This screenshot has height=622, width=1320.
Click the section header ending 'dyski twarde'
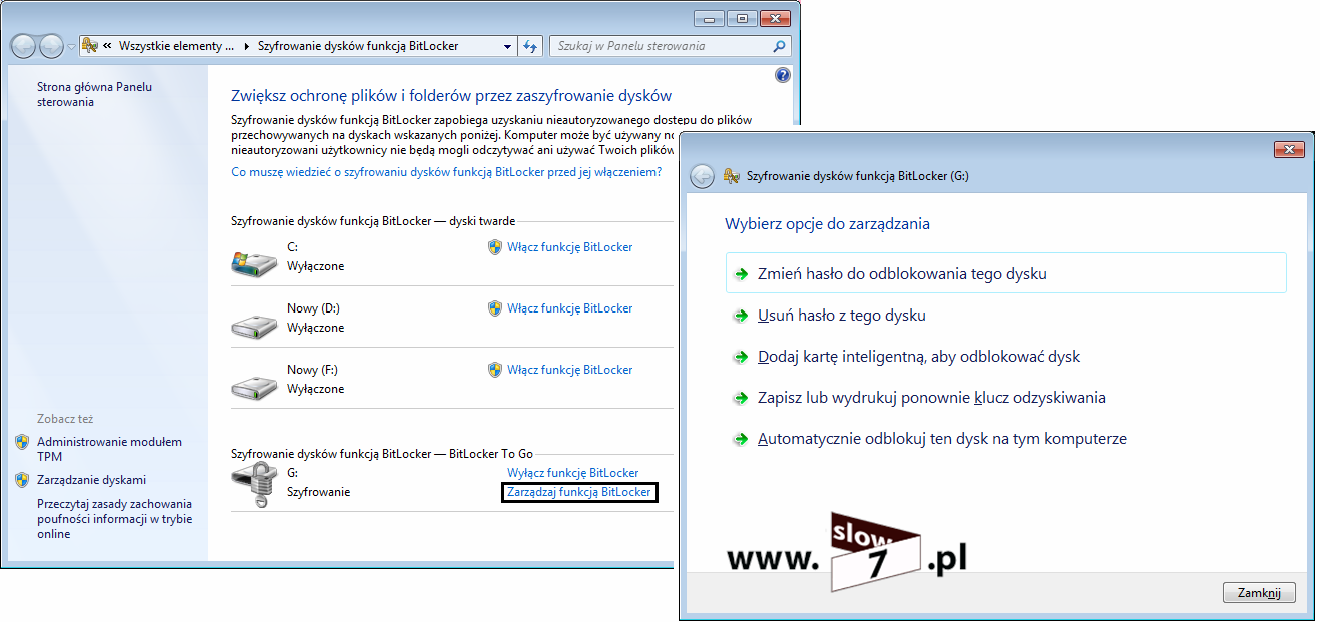(x=373, y=221)
